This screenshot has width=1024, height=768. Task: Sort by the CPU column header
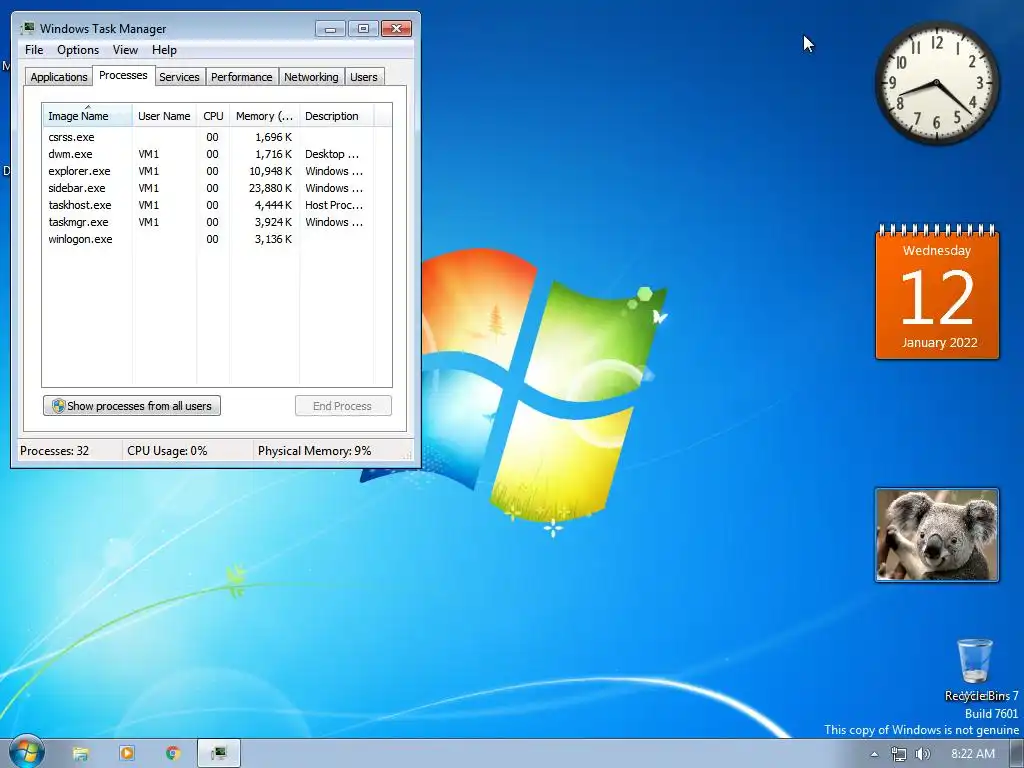[213, 115]
